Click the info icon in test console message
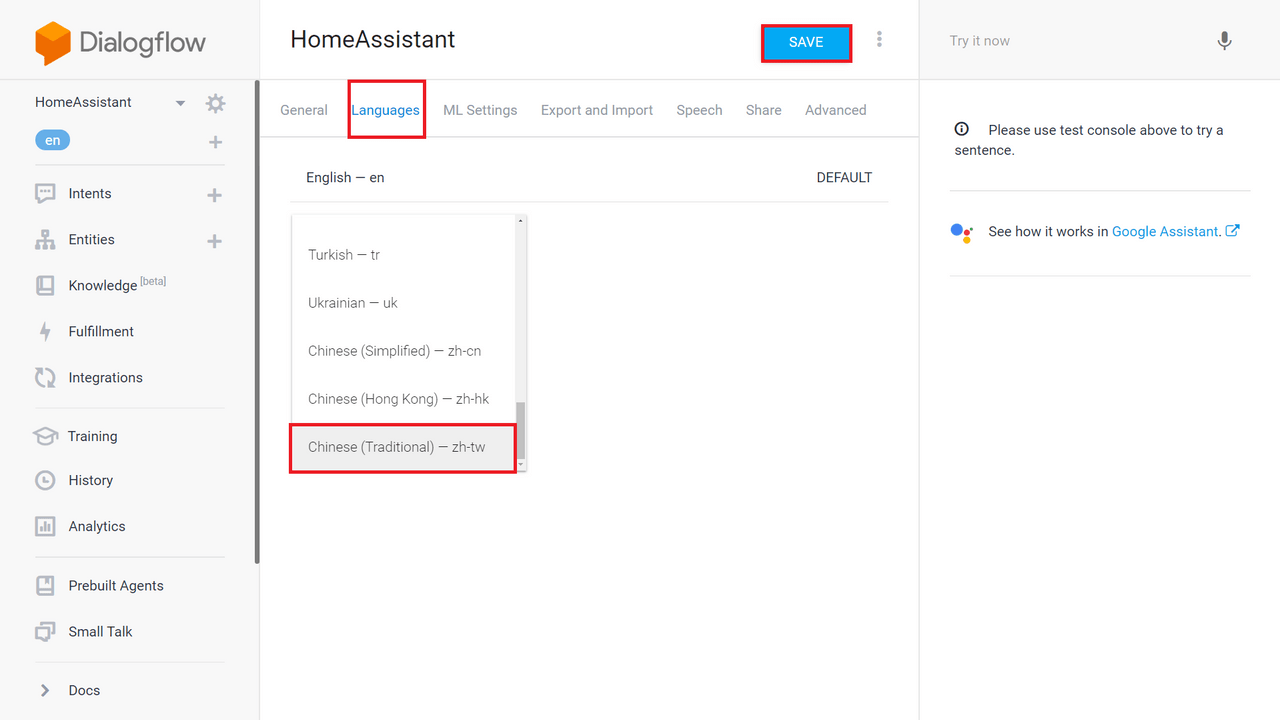1280x720 pixels. (962, 129)
